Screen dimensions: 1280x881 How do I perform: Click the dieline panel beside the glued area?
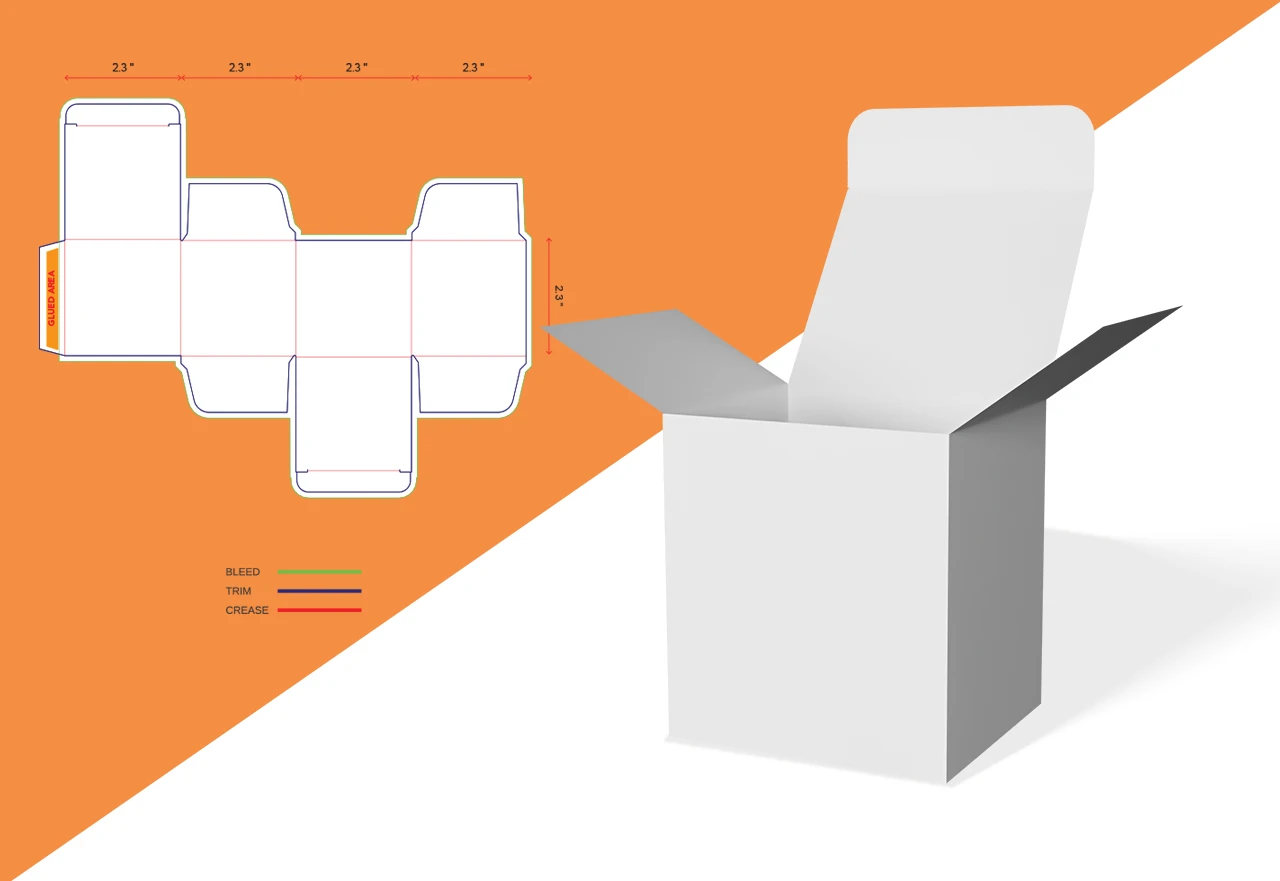[x=122, y=298]
